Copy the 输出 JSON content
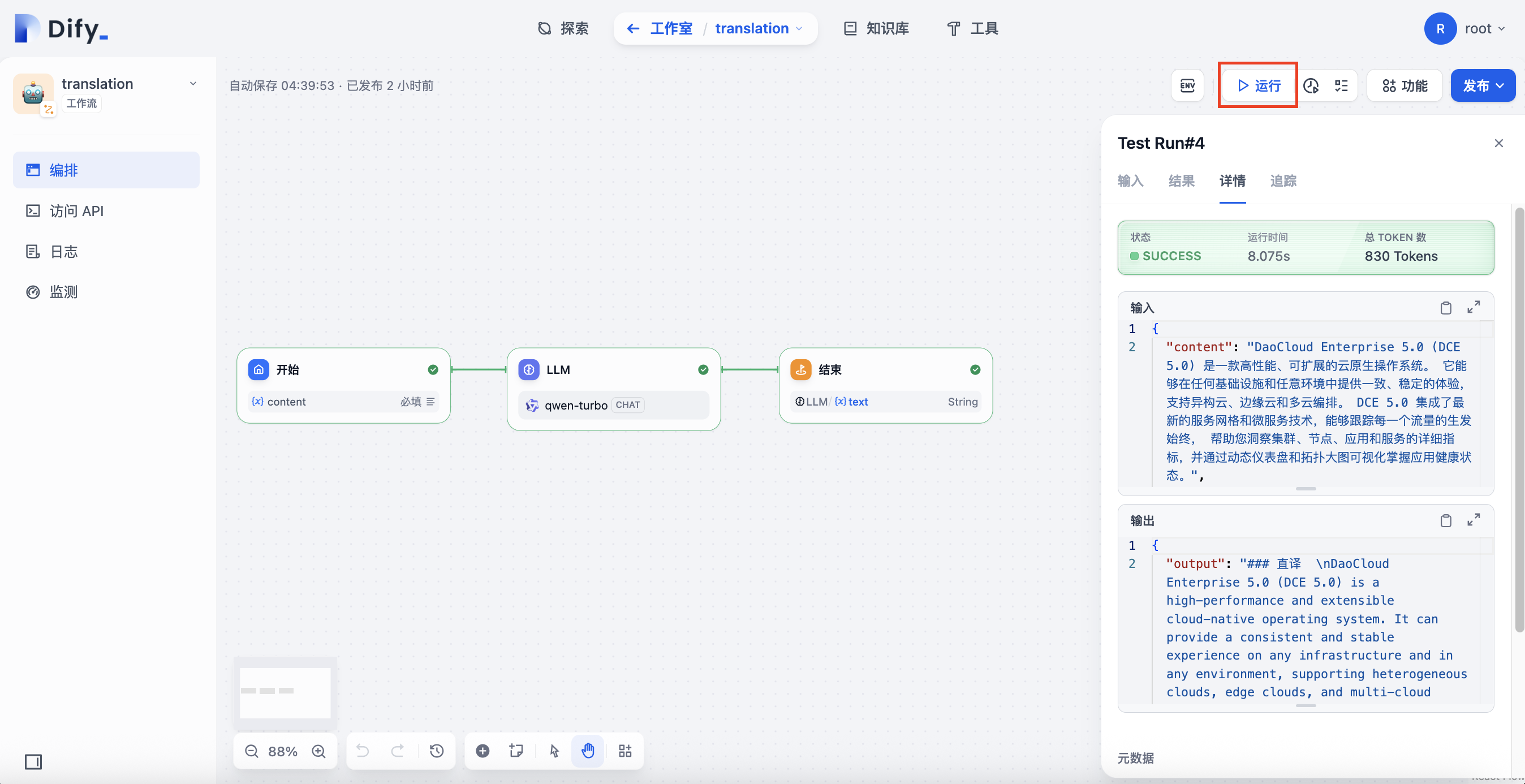Viewport: 1525px width, 784px height. pyautogui.click(x=1446, y=520)
